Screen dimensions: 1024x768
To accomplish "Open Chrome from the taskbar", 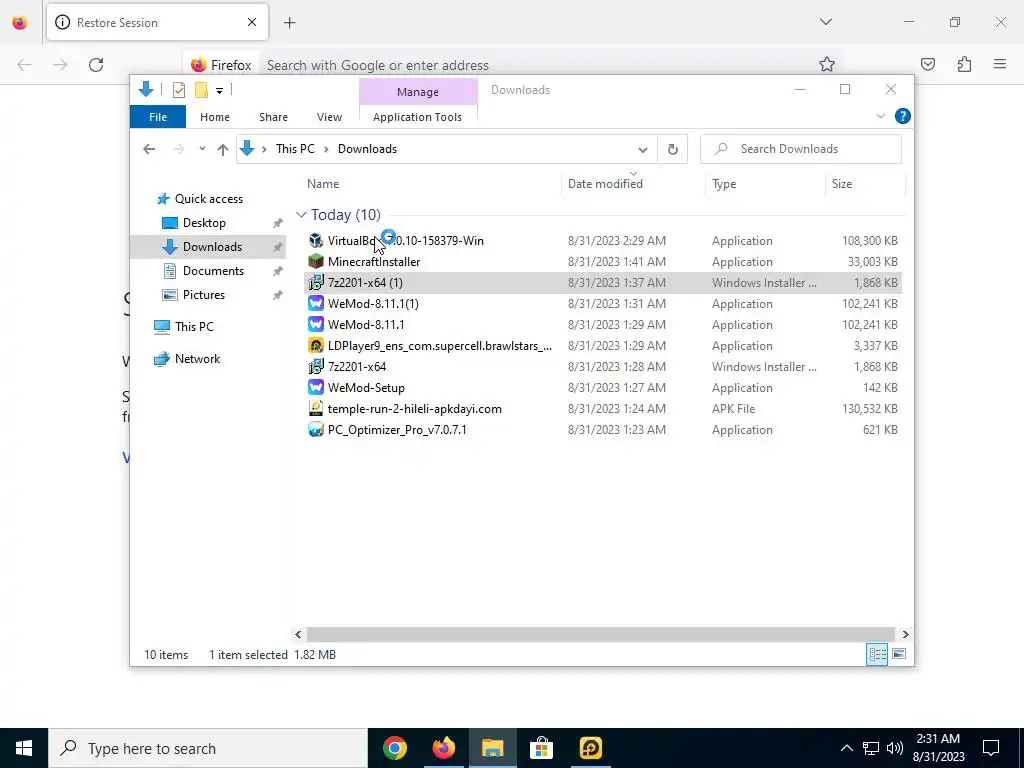I will click(394, 748).
